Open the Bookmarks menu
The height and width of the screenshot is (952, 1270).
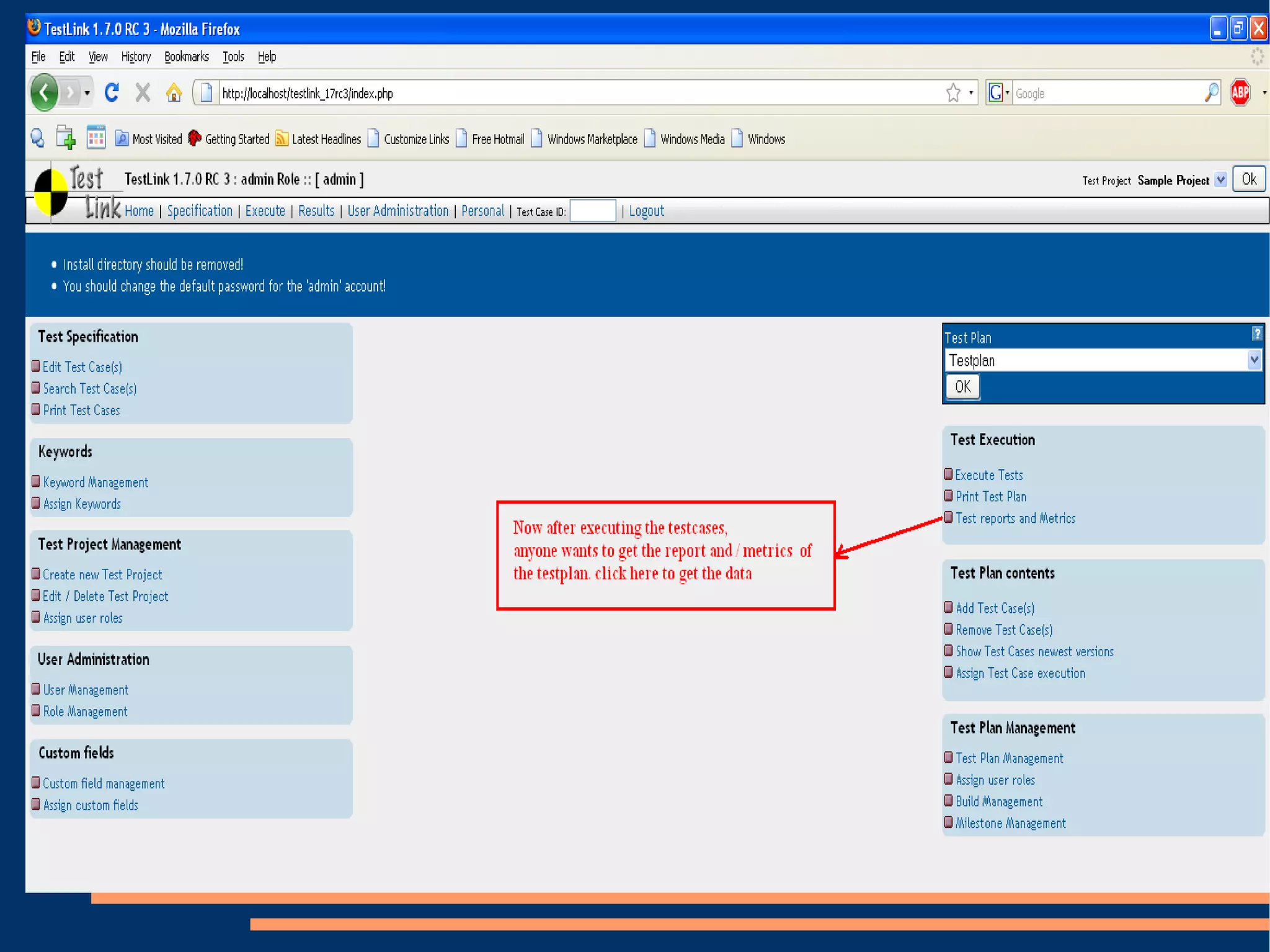(x=187, y=57)
